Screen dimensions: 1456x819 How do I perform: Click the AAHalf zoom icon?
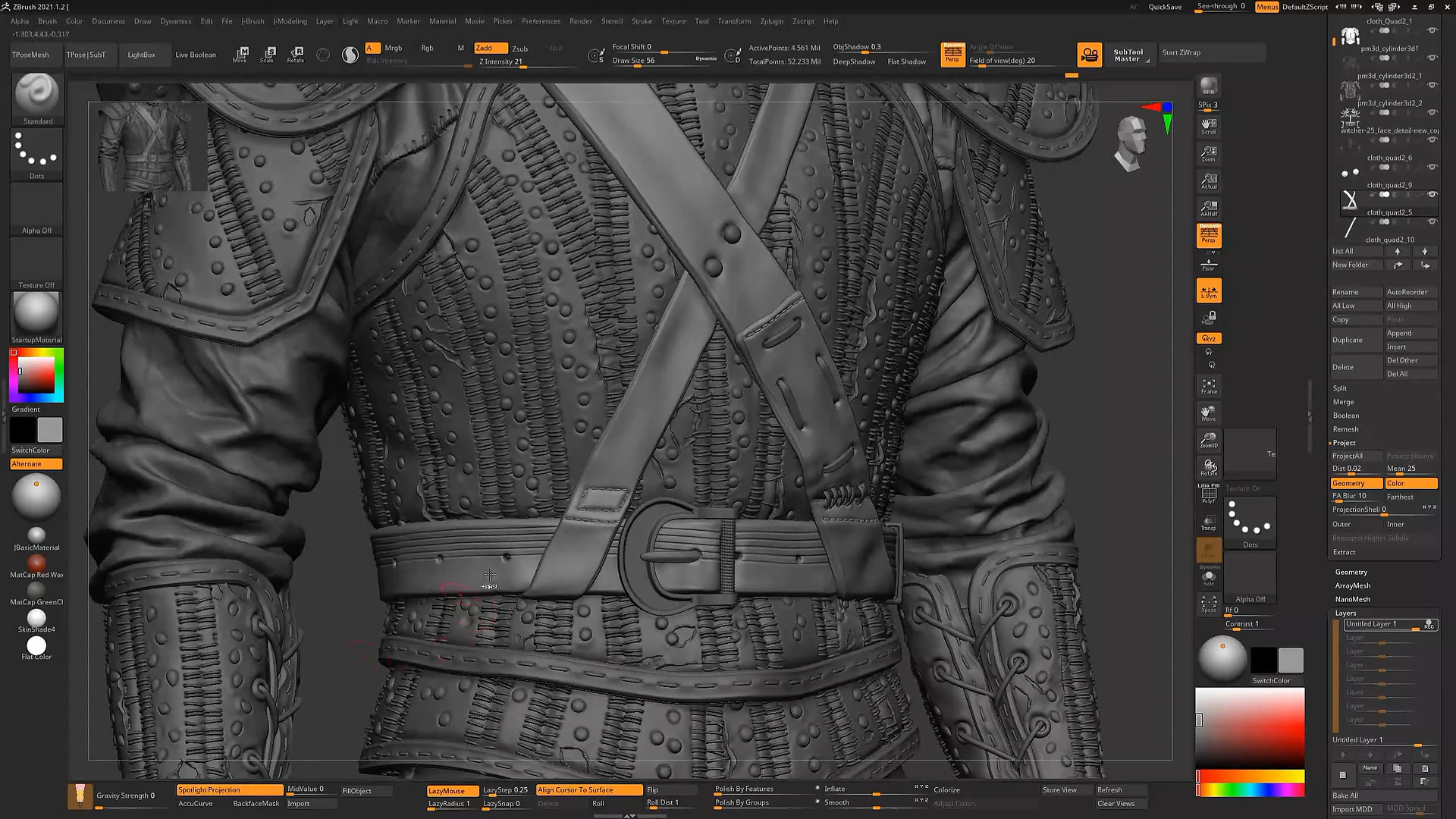pos(1209,208)
